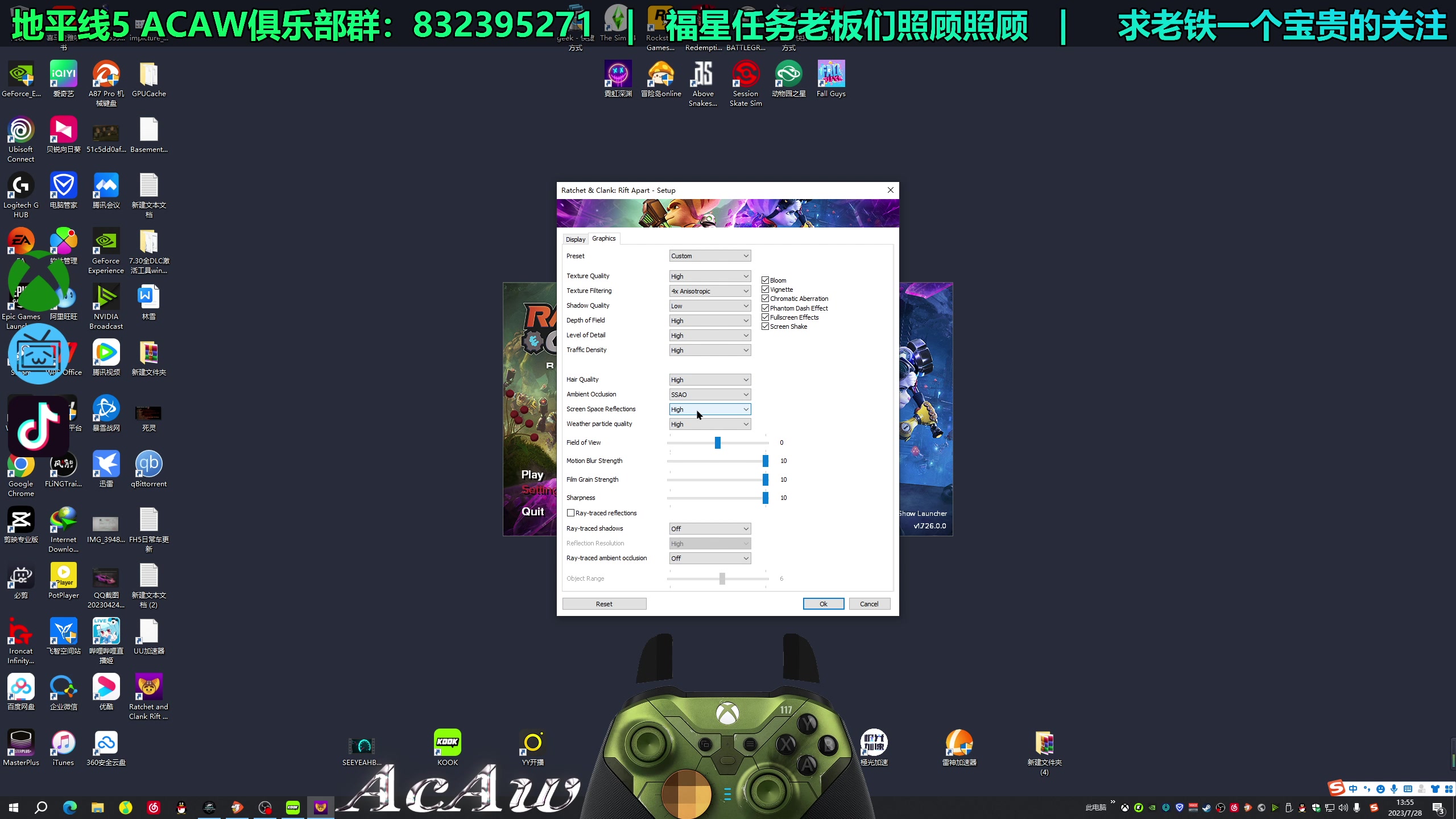The height and width of the screenshot is (819, 1456).
Task: Disable the Screen Shake checkbox
Action: click(765, 326)
